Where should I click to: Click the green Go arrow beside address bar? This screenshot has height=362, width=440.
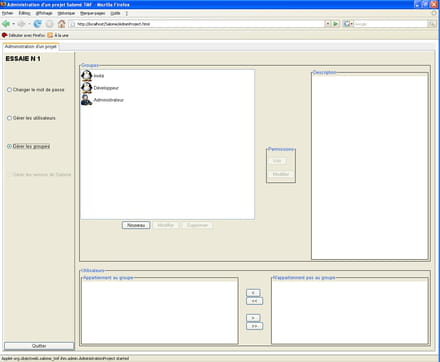(x=336, y=24)
